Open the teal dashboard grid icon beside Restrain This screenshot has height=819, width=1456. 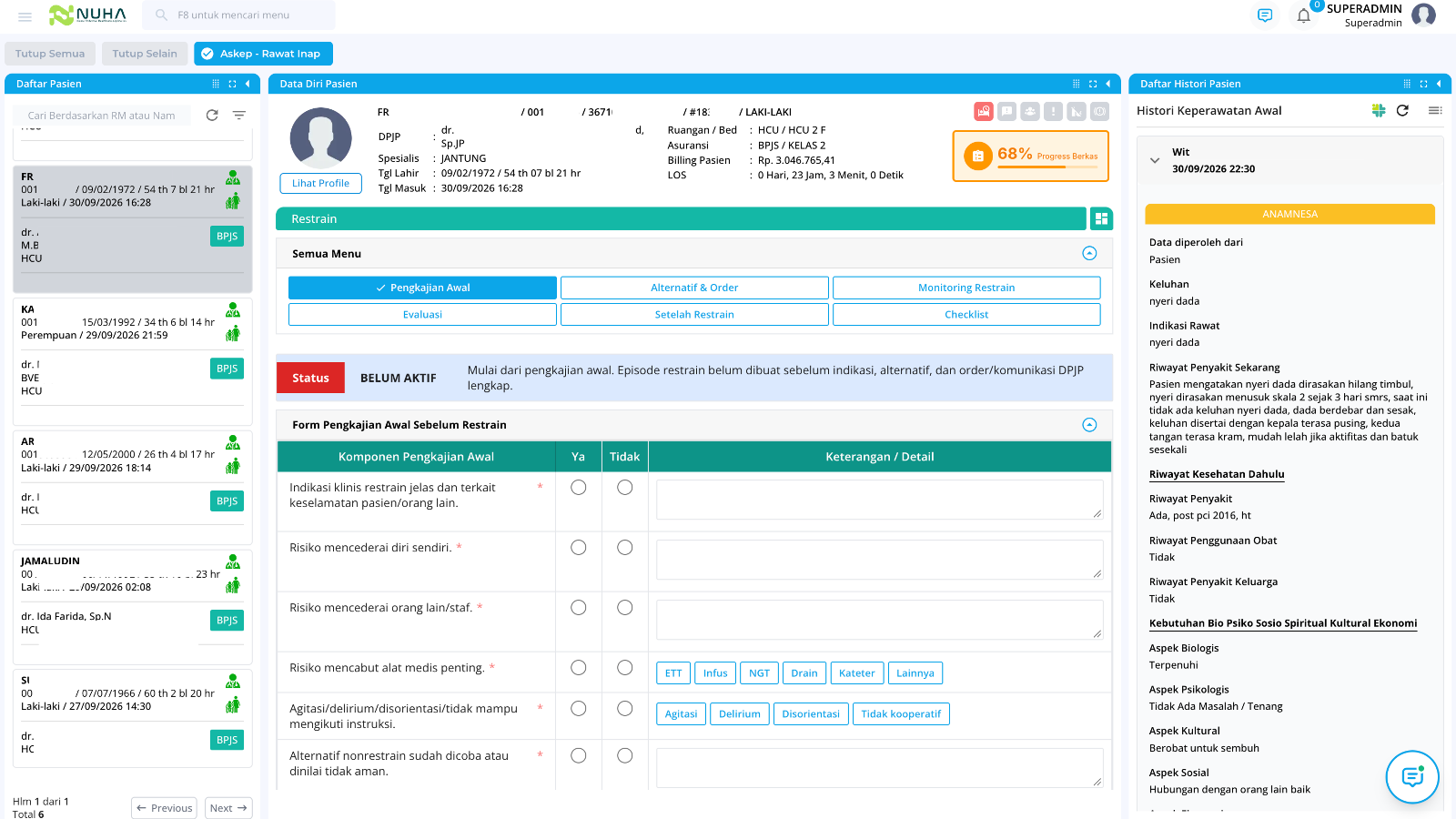tap(1101, 218)
